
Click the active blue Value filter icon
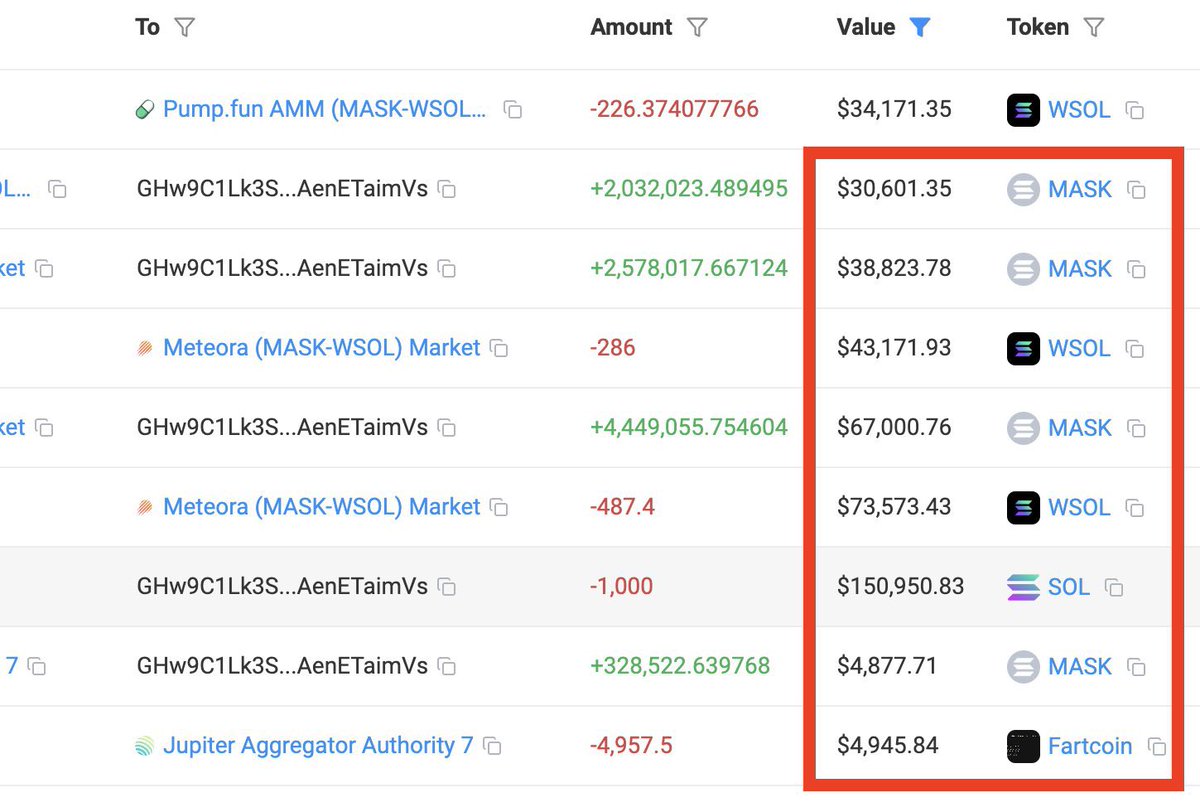pyautogui.click(x=920, y=28)
